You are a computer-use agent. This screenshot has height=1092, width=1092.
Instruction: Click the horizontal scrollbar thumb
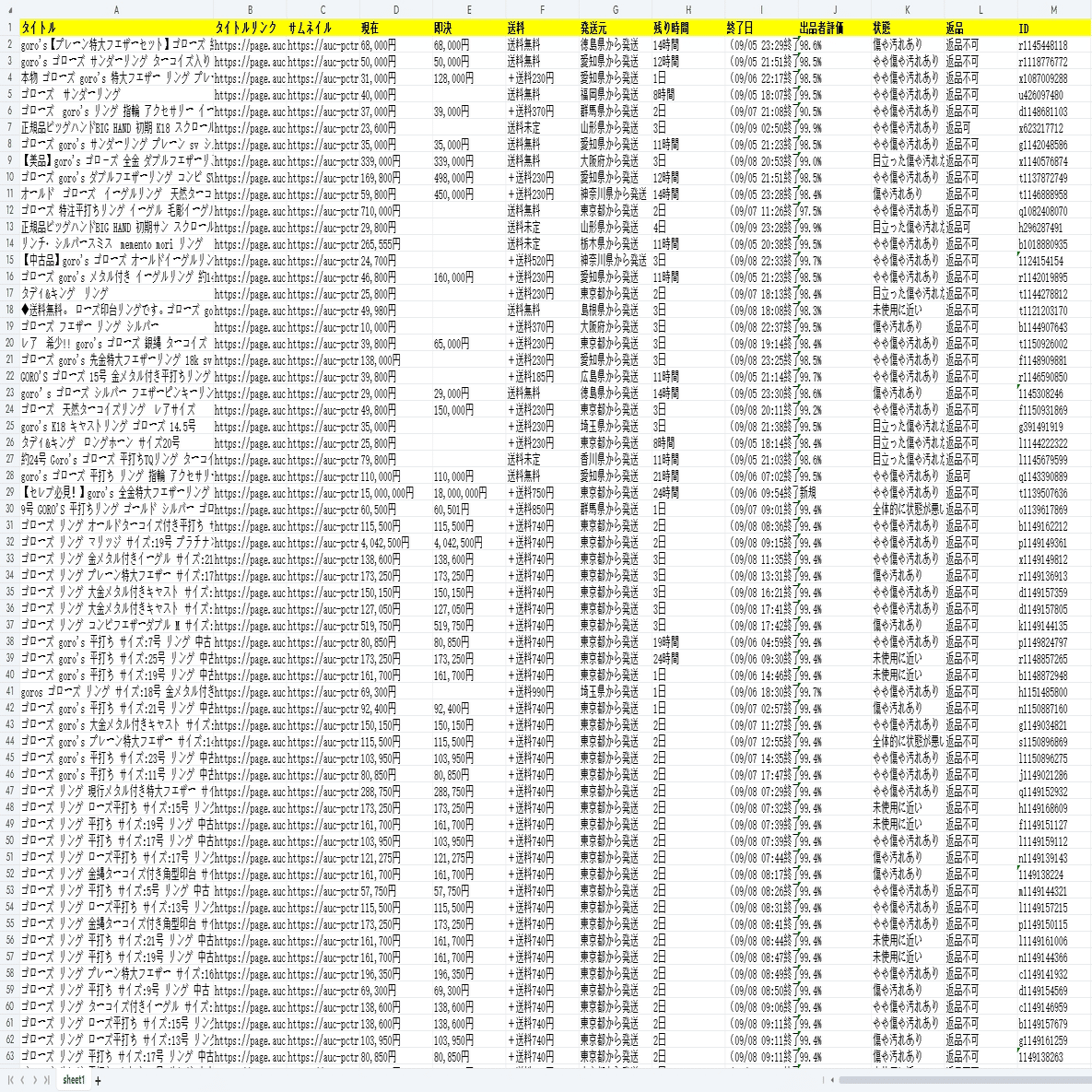click(965, 1080)
